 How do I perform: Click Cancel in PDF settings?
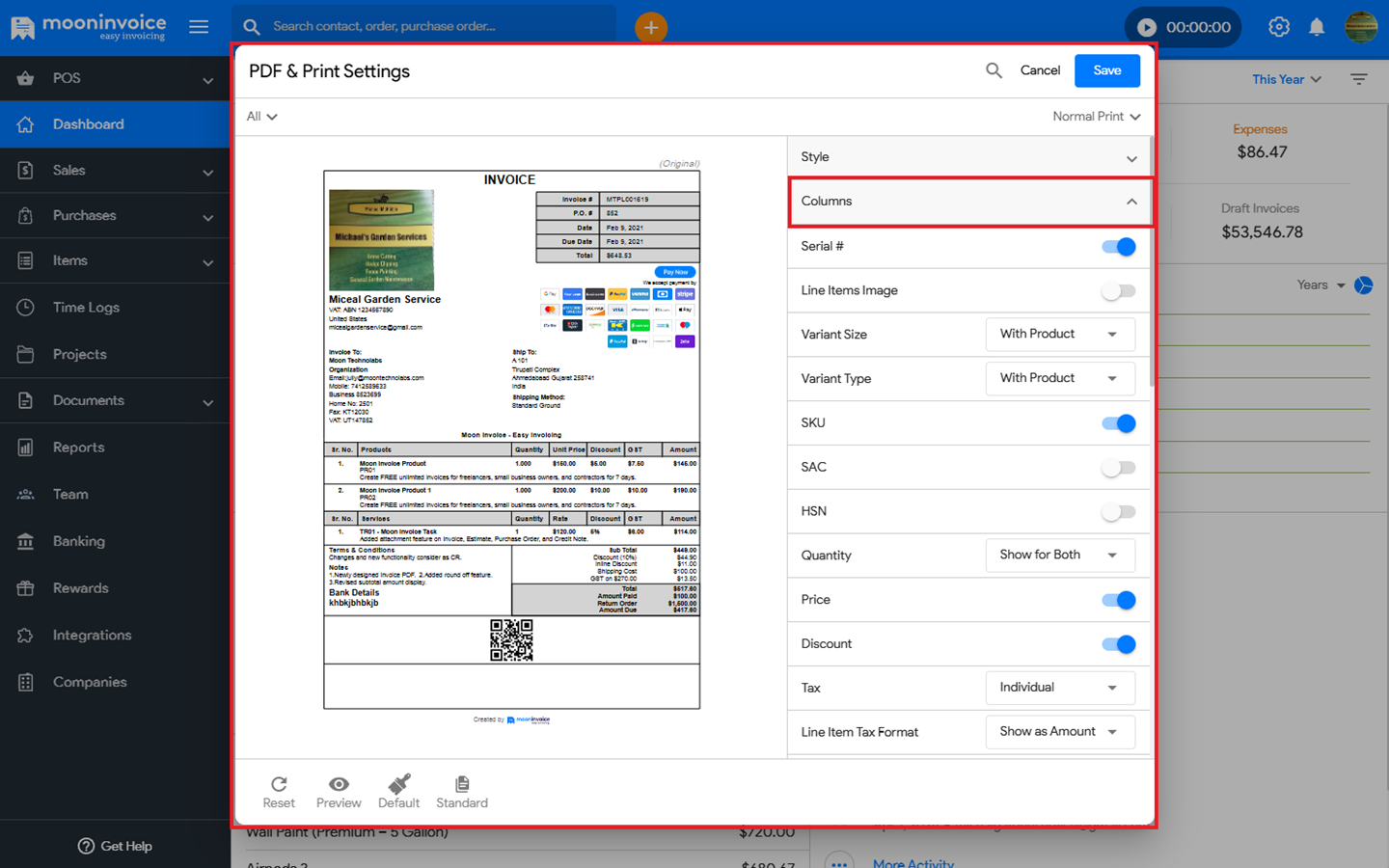pos(1040,70)
